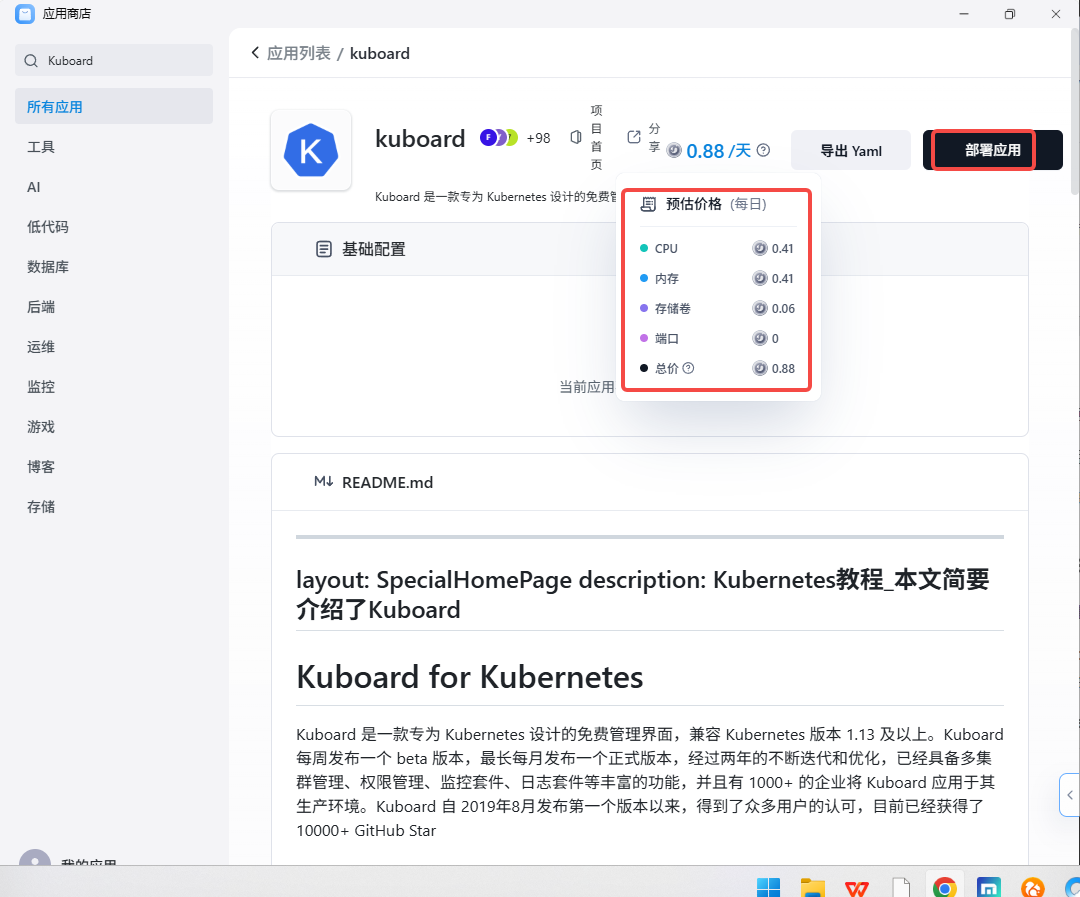
Task: Open the blank document icon on taskbar
Action: pos(901,887)
